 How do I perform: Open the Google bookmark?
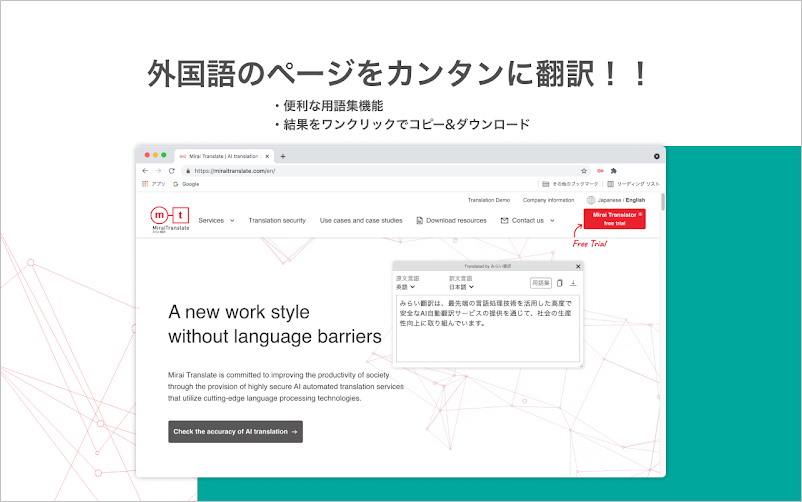(x=186, y=184)
